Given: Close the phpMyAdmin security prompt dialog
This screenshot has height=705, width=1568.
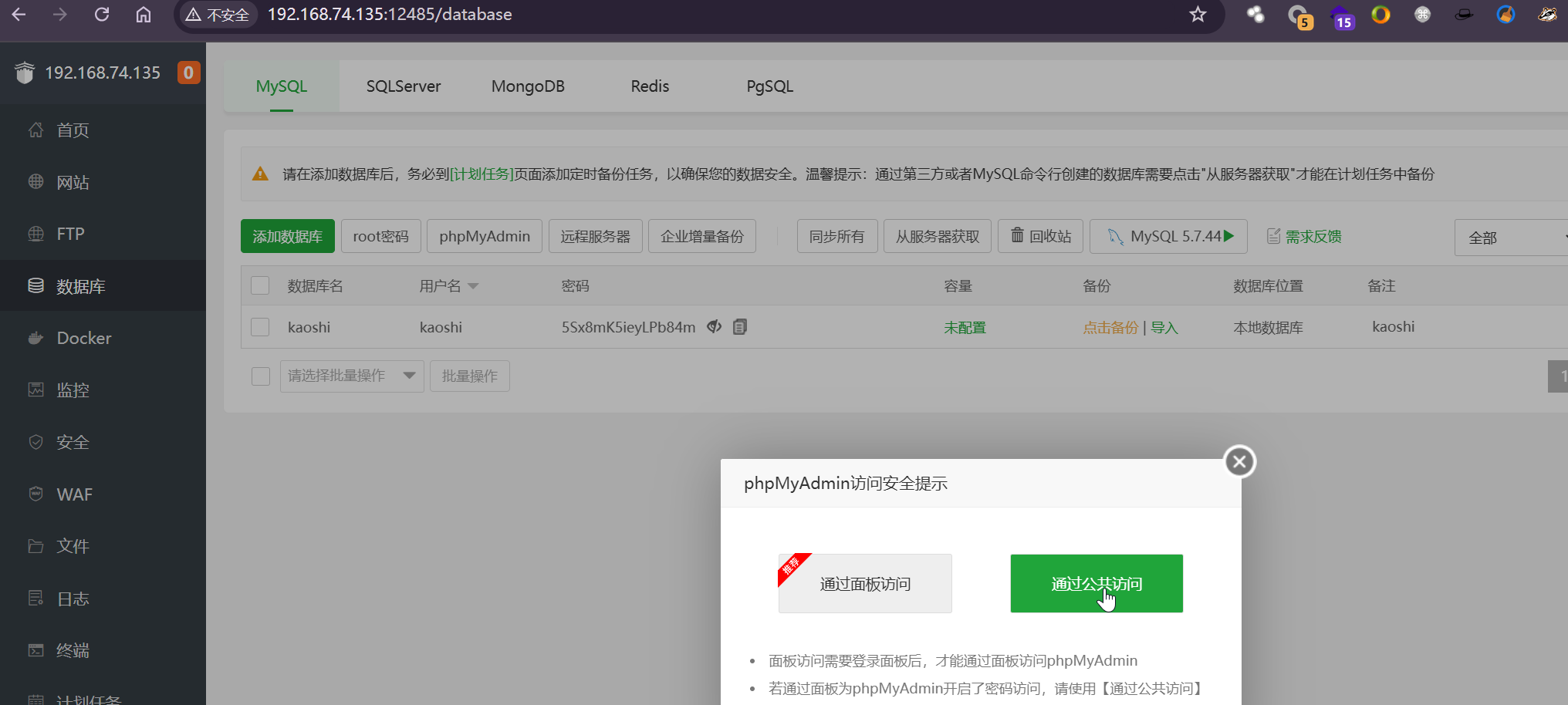Looking at the screenshot, I should (1239, 462).
